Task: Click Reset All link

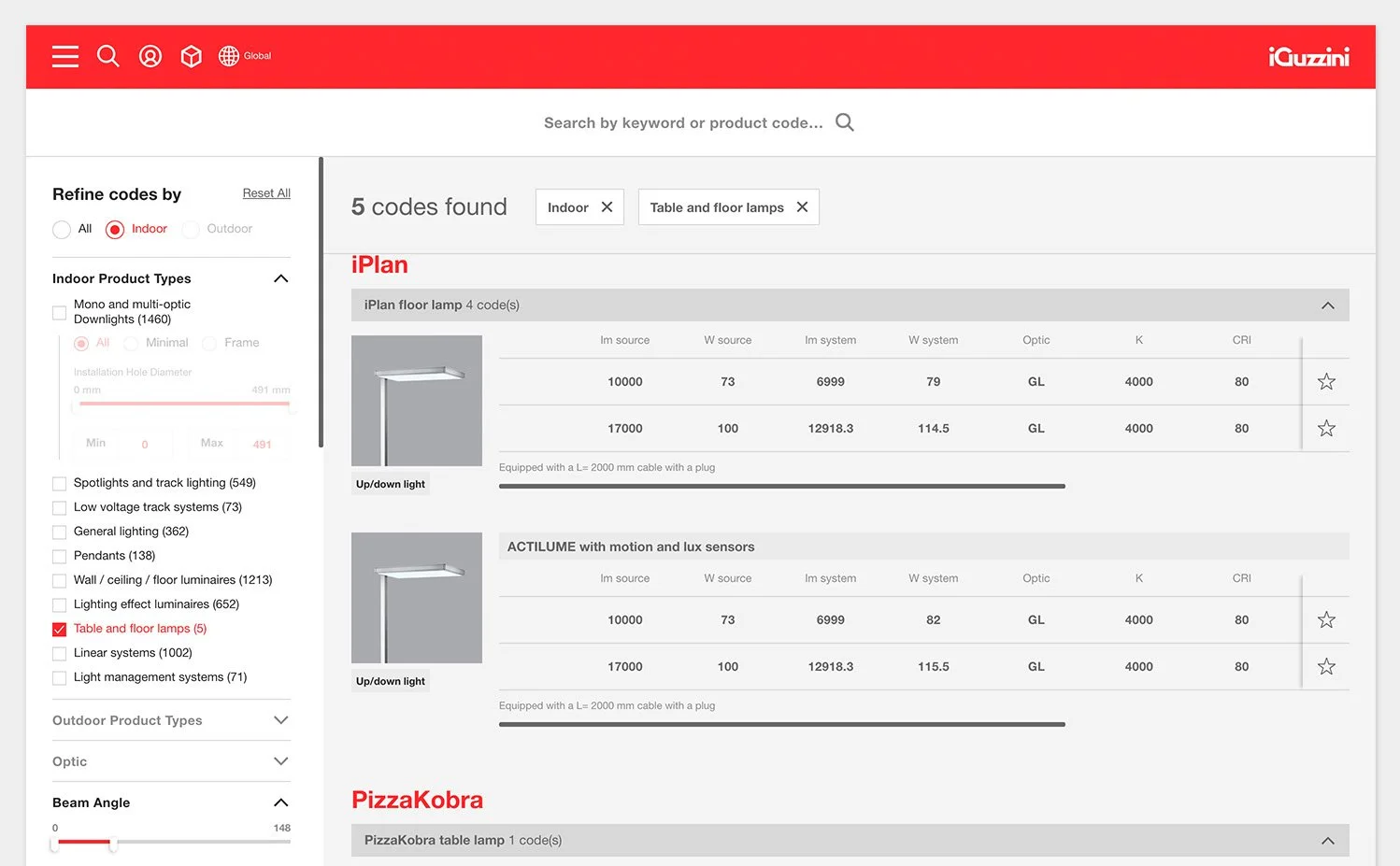Action: 266,193
